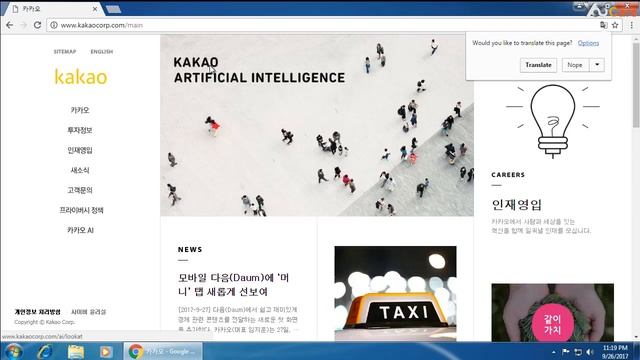This screenshot has height=360, width=640.
Task: Open the second footer link next to 개인정보 처리방침
Action: point(89,312)
